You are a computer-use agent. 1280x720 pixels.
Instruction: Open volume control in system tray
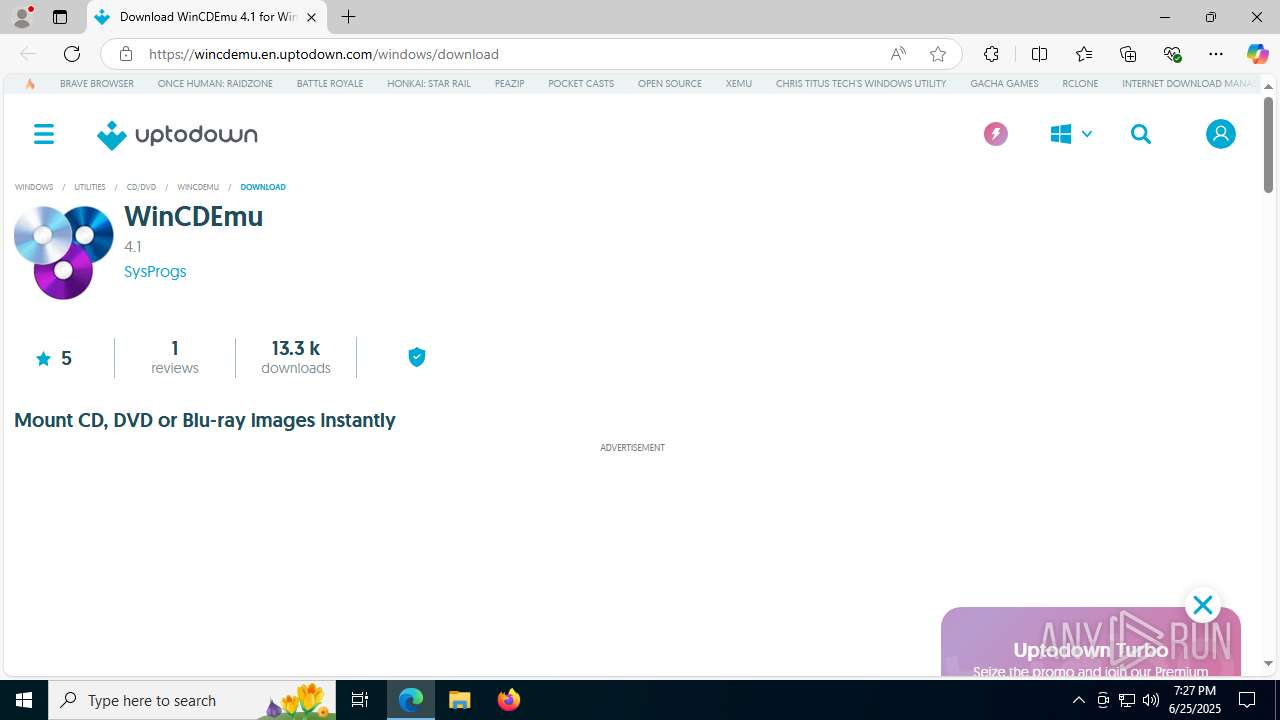1151,700
